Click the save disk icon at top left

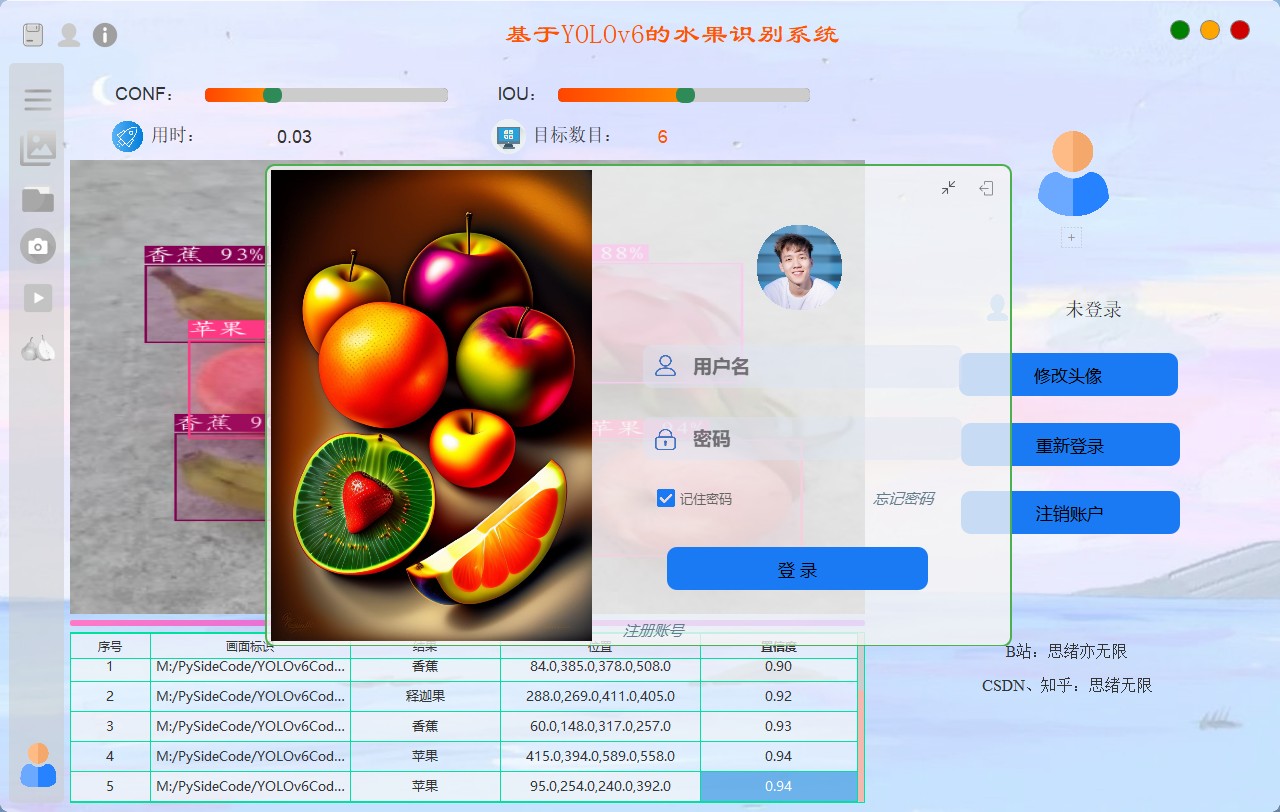click(33, 35)
